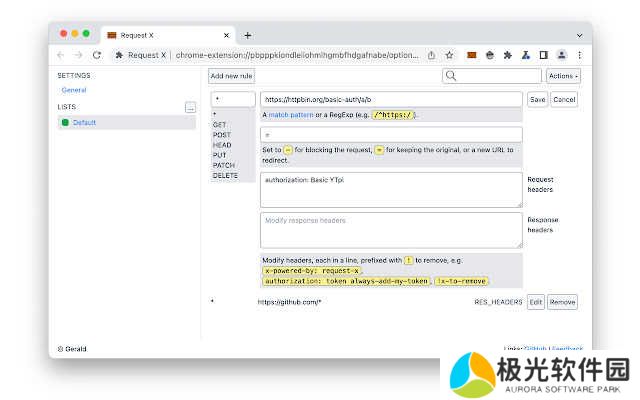Toggle the green Default list indicator
Viewport: 640px width, 400px height.
click(x=65, y=122)
